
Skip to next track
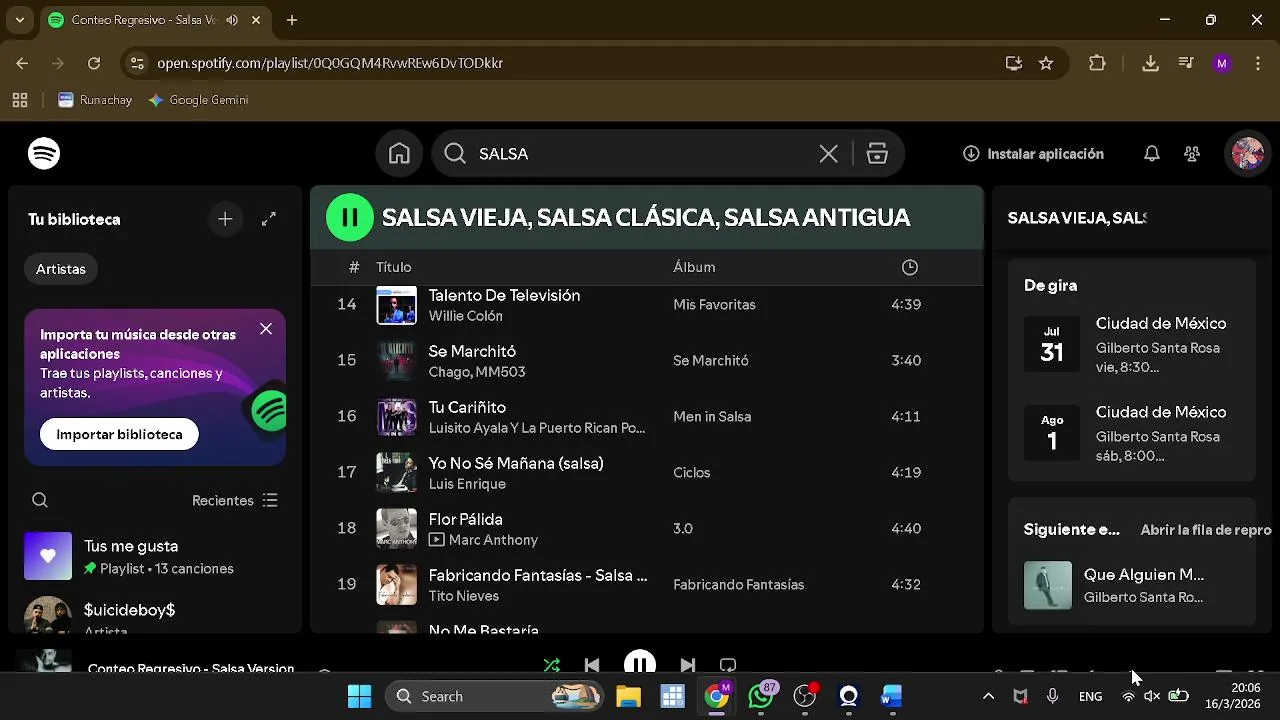(687, 665)
